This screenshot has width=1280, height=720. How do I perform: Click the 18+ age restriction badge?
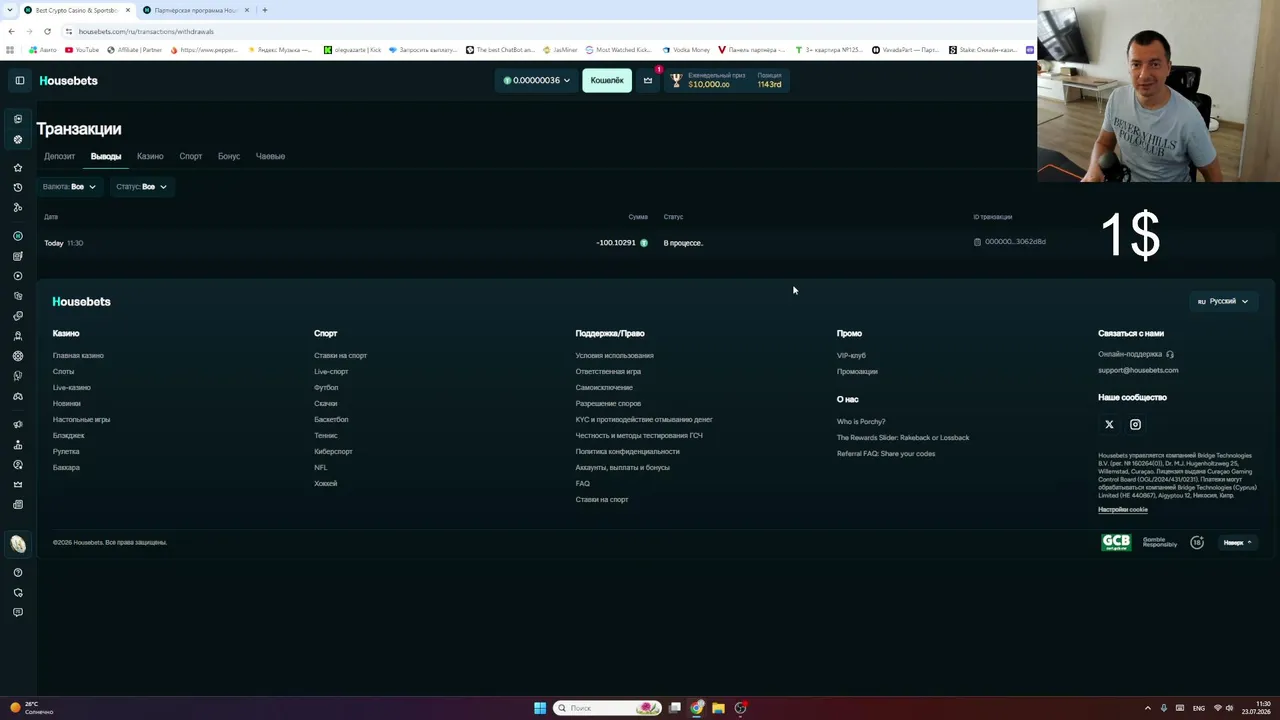[1197, 542]
